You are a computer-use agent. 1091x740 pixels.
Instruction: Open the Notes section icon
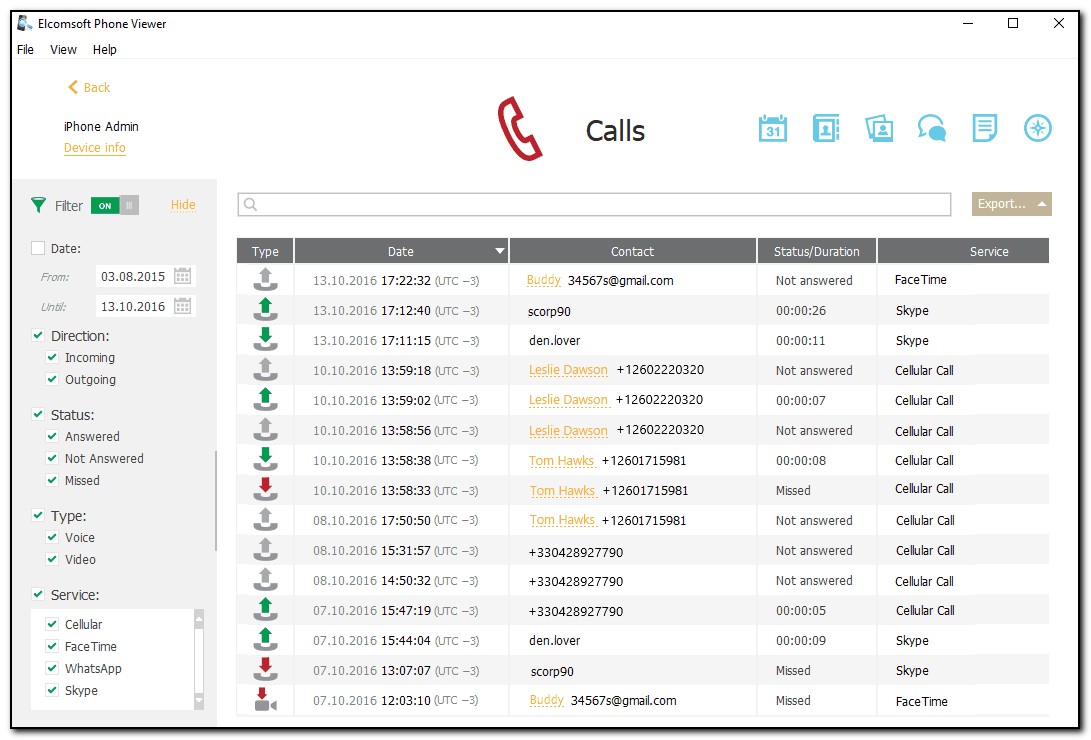pos(985,129)
